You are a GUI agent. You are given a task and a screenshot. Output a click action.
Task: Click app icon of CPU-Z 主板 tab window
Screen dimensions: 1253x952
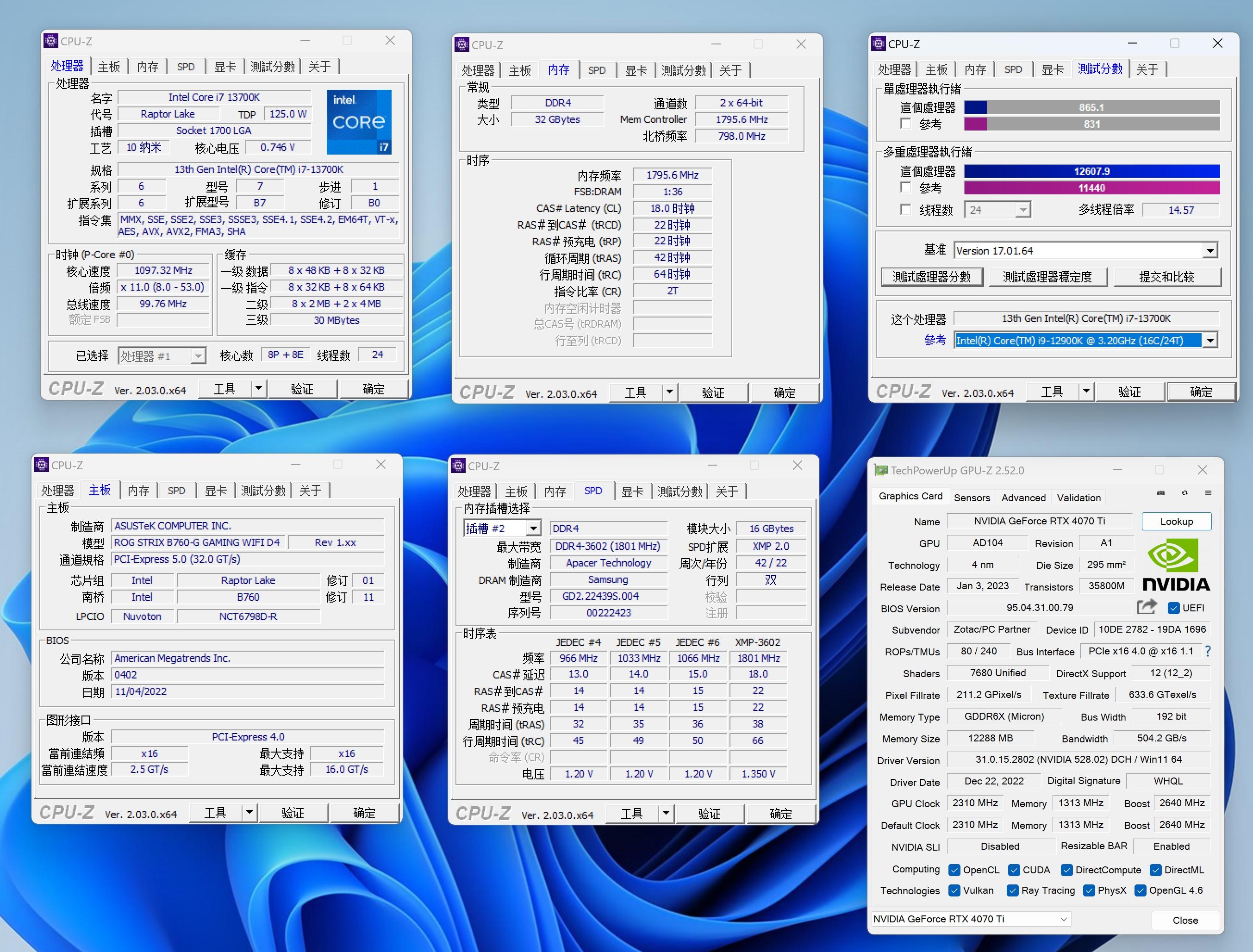[x=42, y=465]
